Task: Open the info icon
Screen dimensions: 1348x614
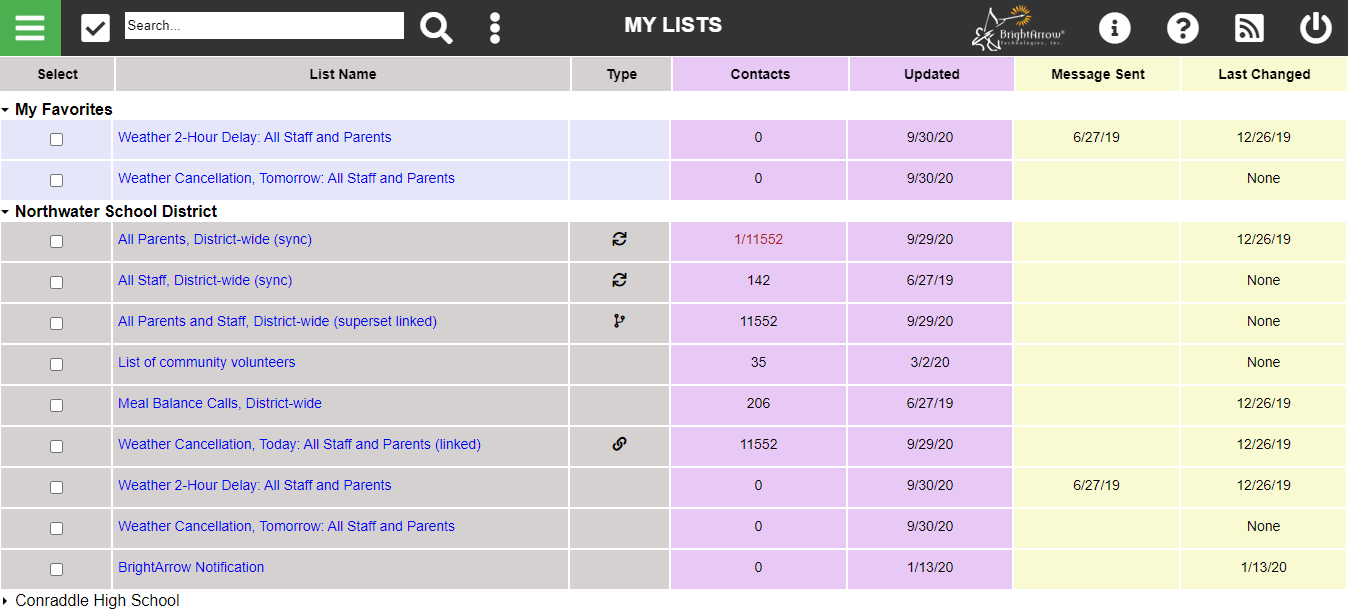Action: (x=1114, y=28)
